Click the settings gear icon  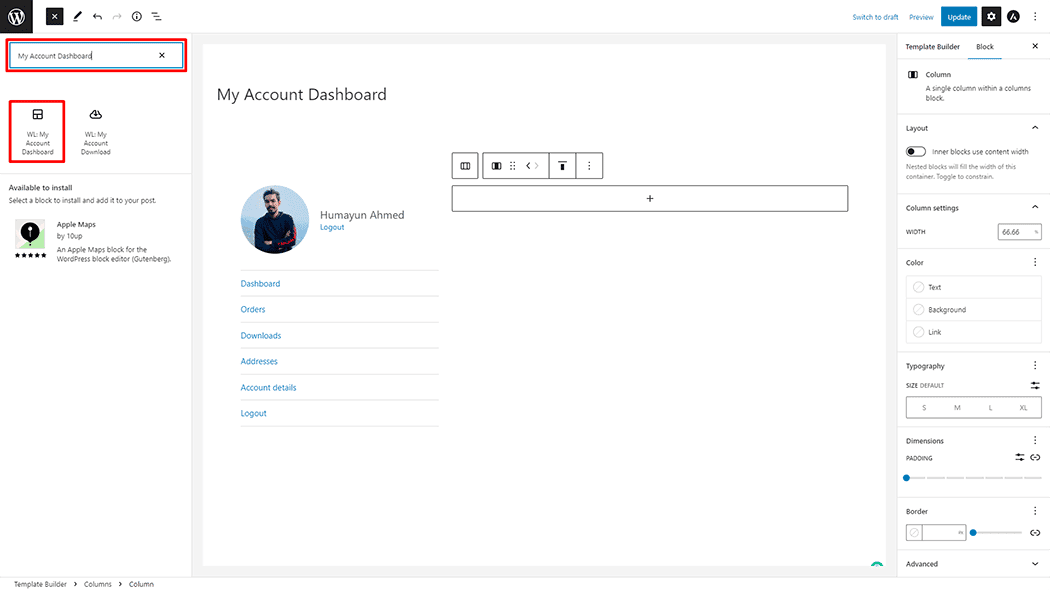(991, 17)
